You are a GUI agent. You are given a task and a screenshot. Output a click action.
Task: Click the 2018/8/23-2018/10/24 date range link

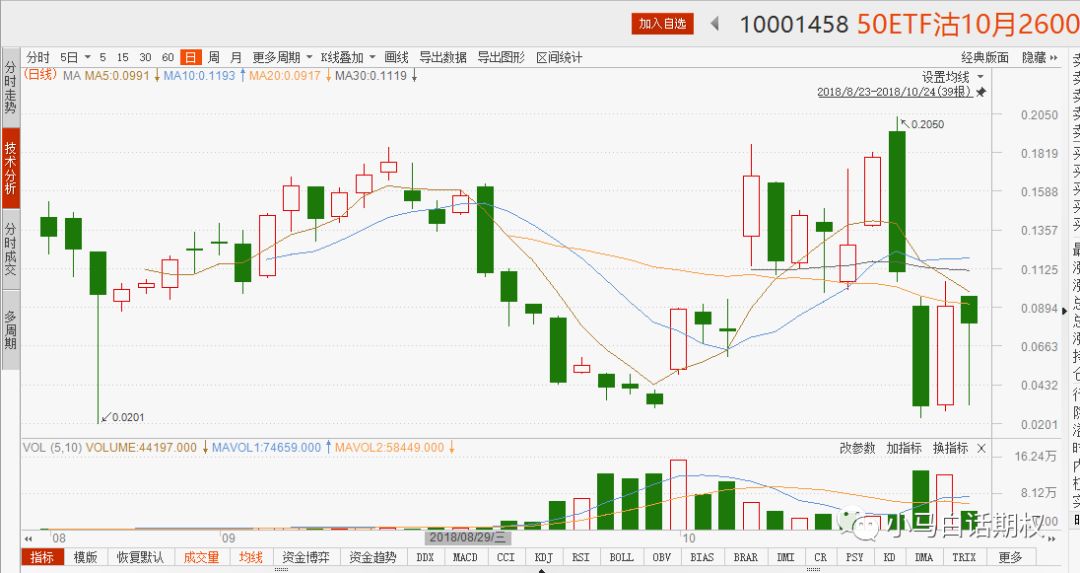[x=893, y=92]
